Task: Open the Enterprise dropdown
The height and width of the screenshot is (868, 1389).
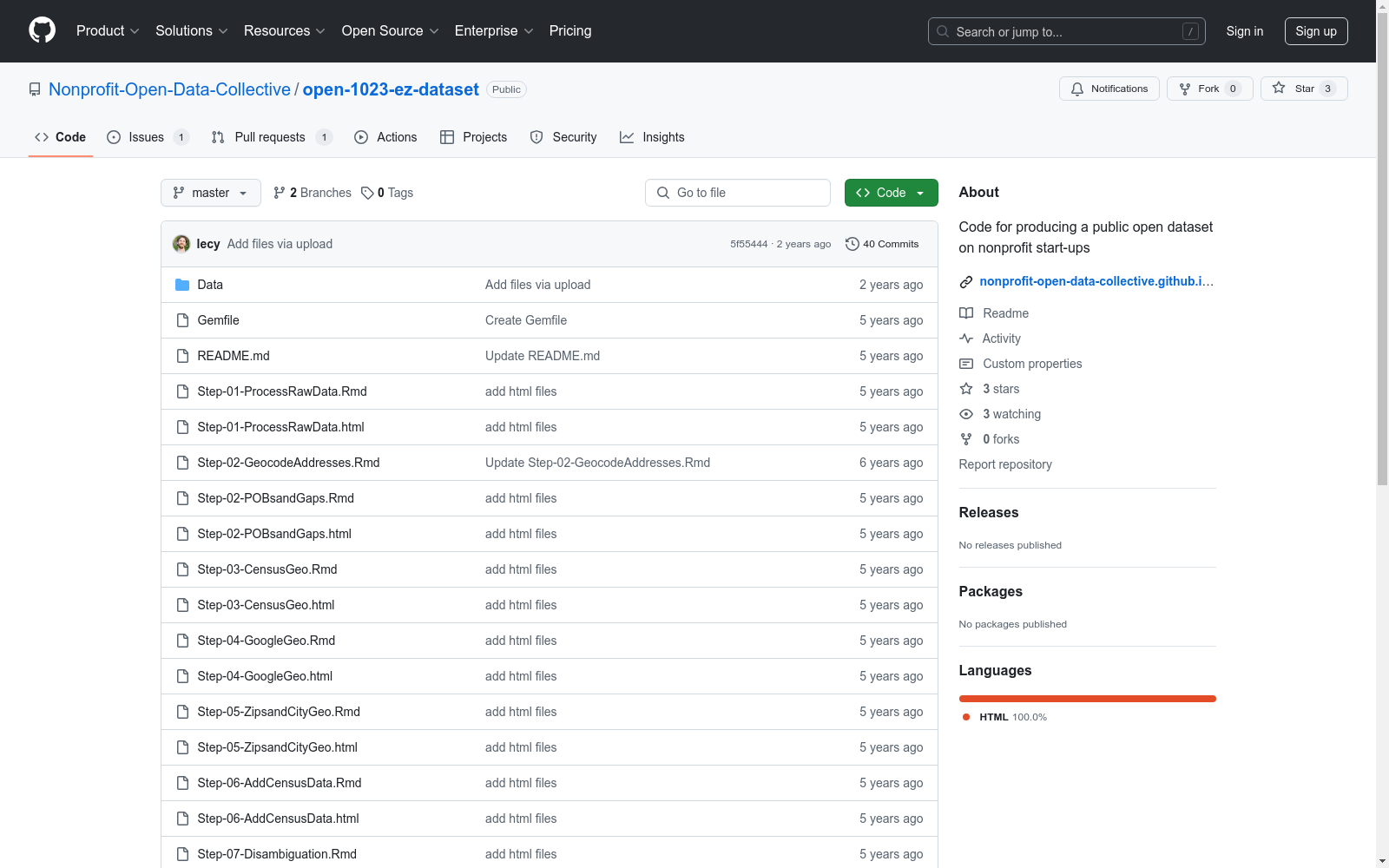Action: [x=494, y=30]
